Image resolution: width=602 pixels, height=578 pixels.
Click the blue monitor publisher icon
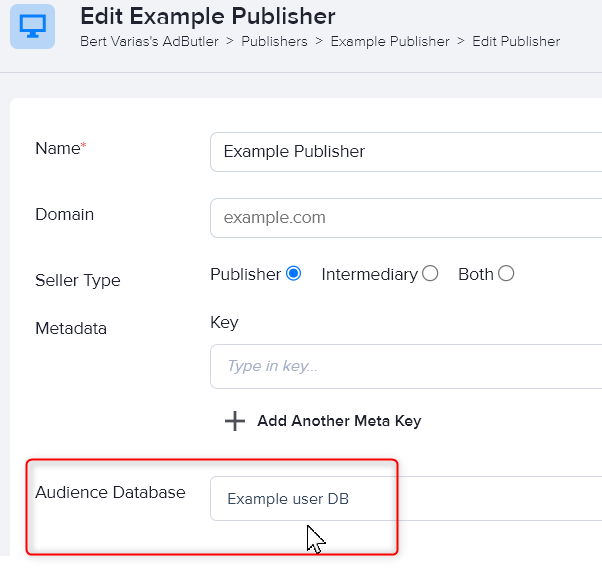point(32,26)
